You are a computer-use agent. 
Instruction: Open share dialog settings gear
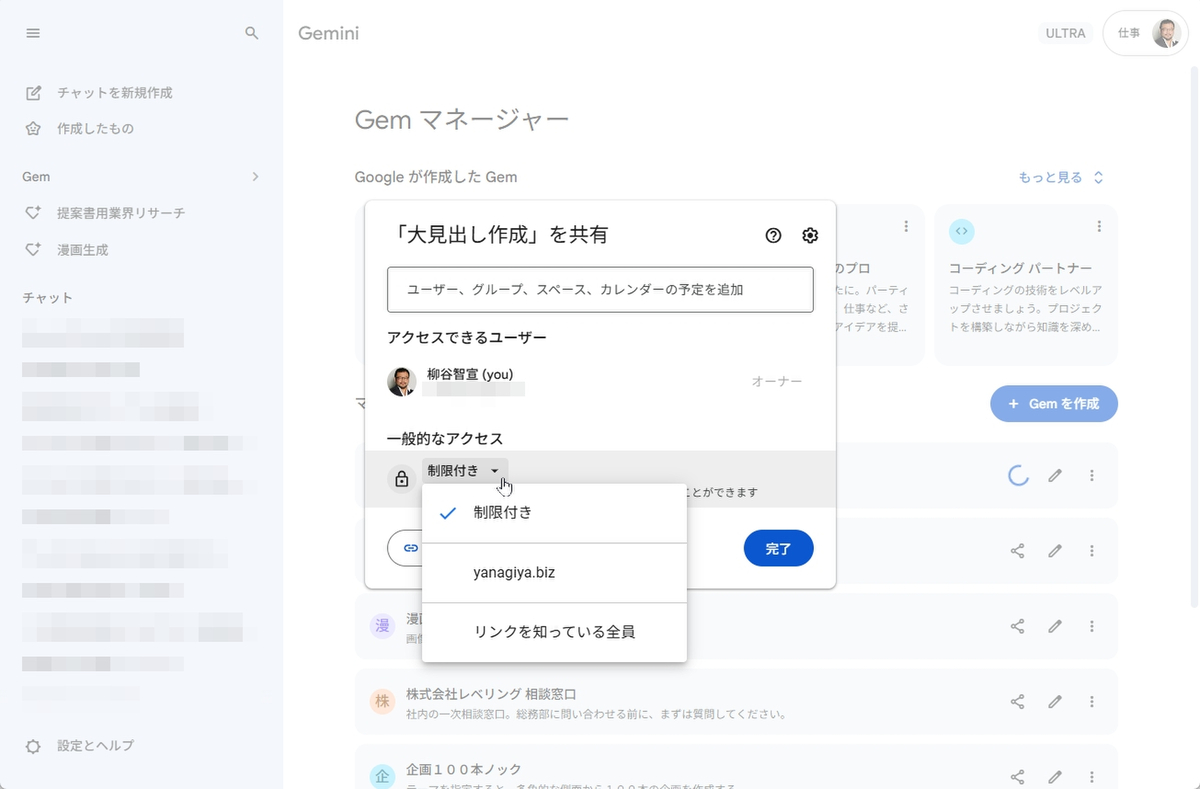pos(810,236)
